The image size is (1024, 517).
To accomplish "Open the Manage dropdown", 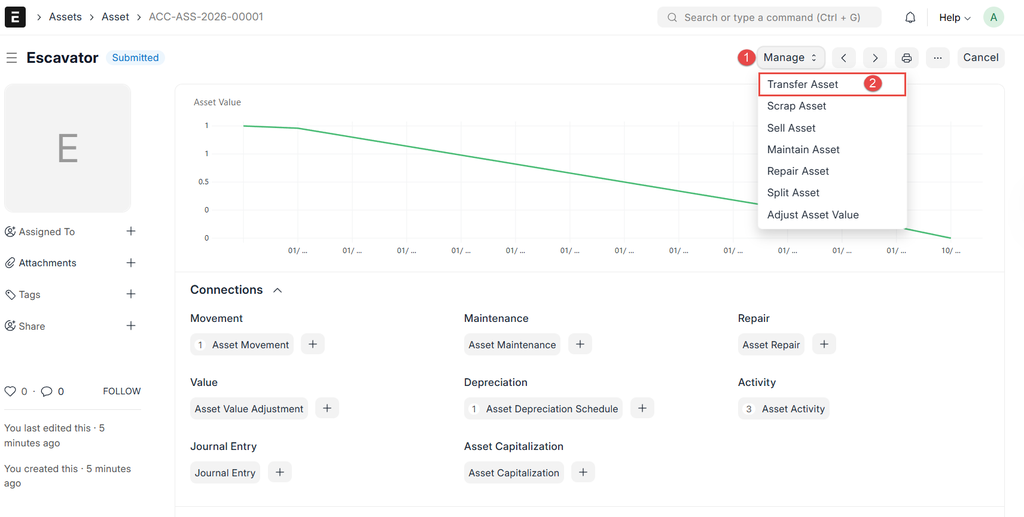I will pyautogui.click(x=790, y=58).
